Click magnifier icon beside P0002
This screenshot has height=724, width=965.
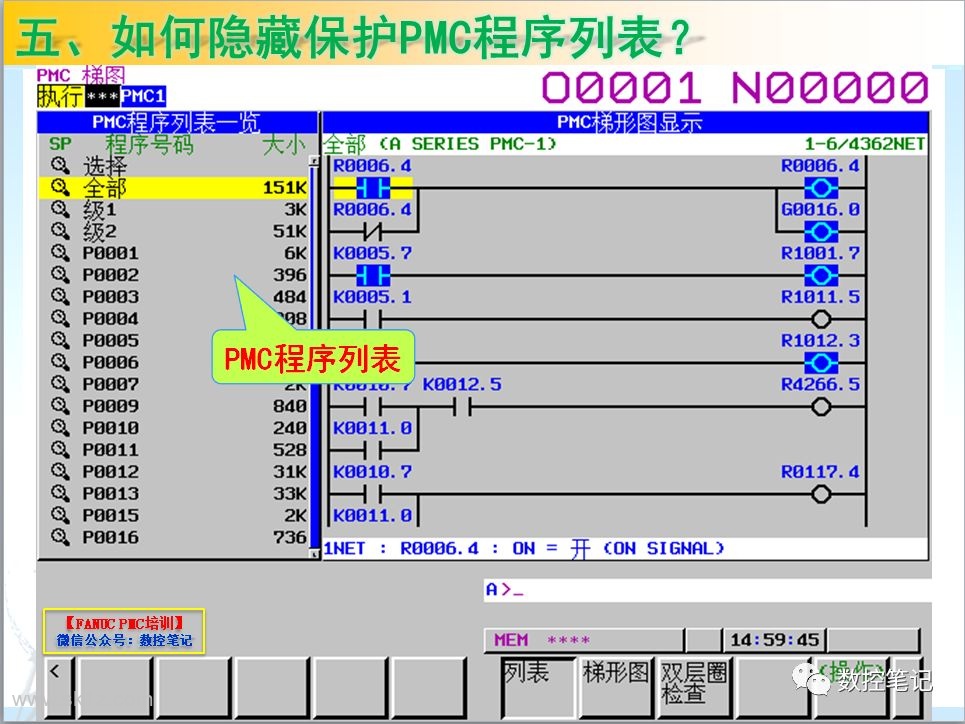(x=60, y=275)
